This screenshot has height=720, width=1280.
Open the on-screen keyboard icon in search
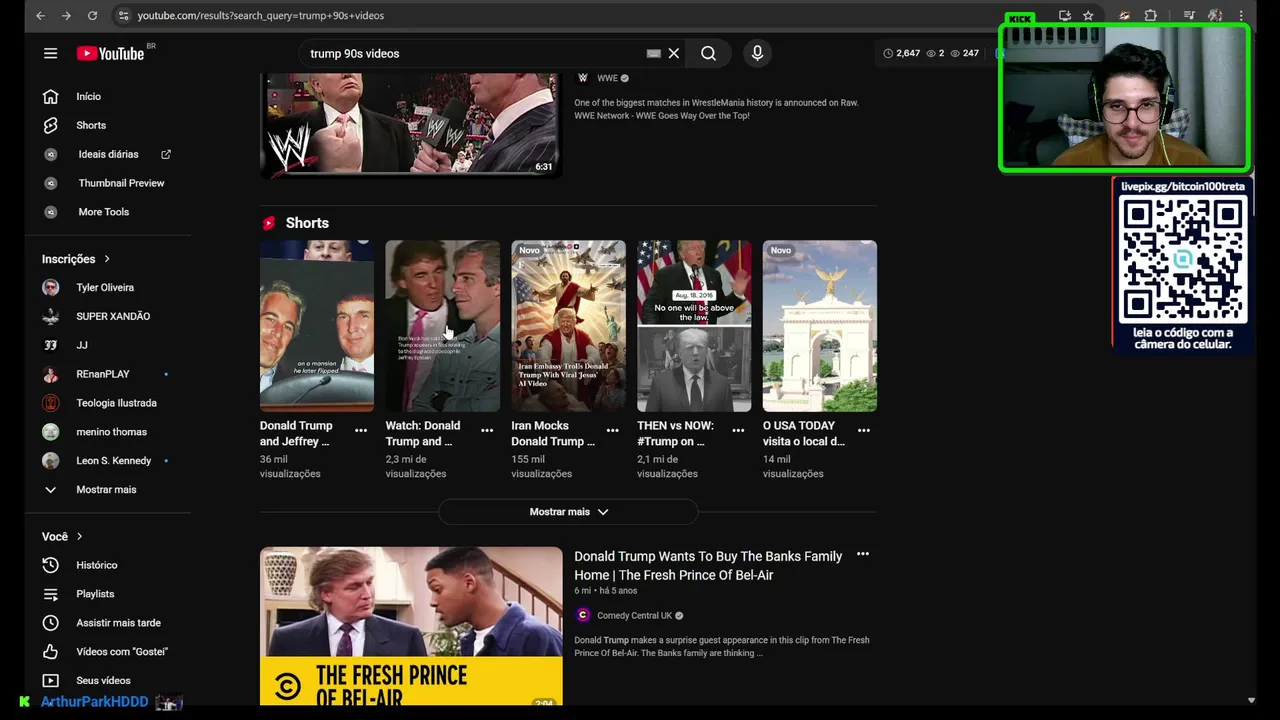click(653, 53)
